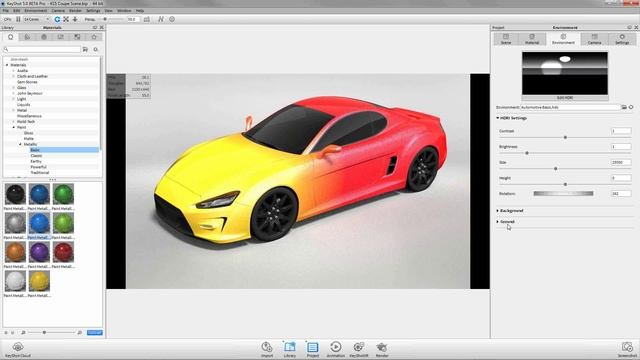Image resolution: width=640 pixels, height=360 pixels.
Task: Select the white metallic paint thumbnail
Action: [x=16, y=281]
